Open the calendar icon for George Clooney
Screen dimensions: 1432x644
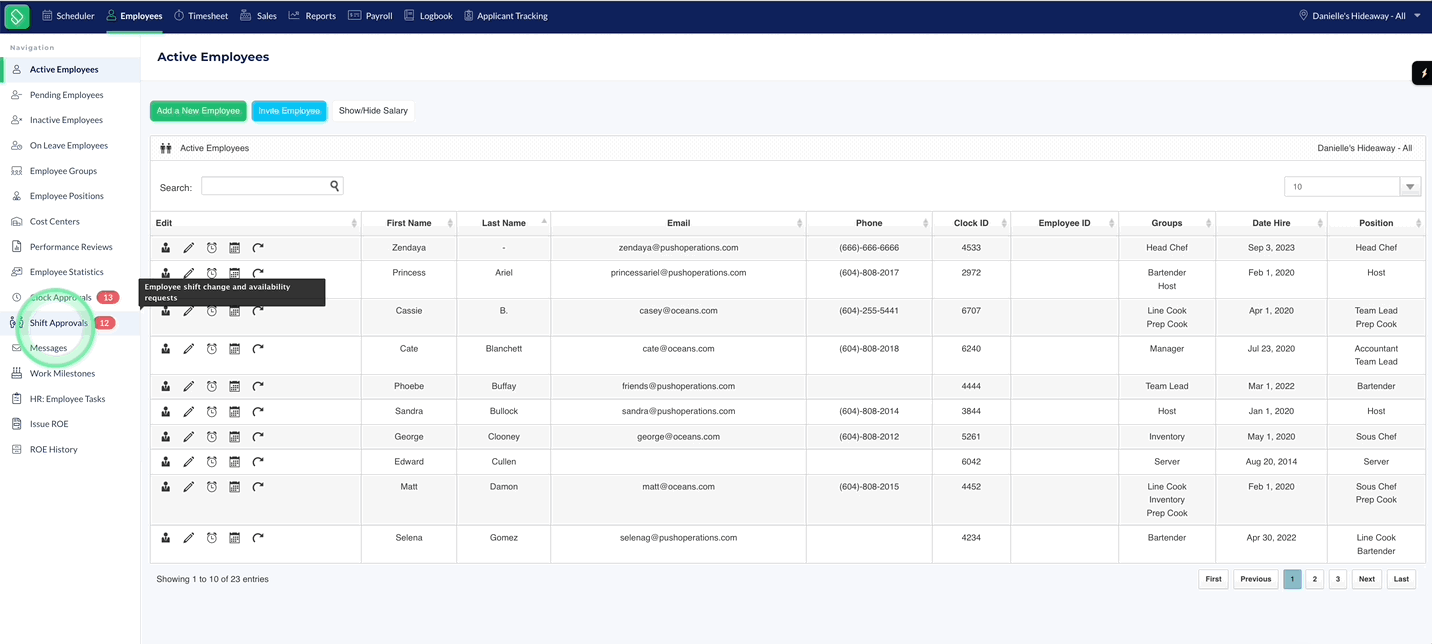pos(235,437)
